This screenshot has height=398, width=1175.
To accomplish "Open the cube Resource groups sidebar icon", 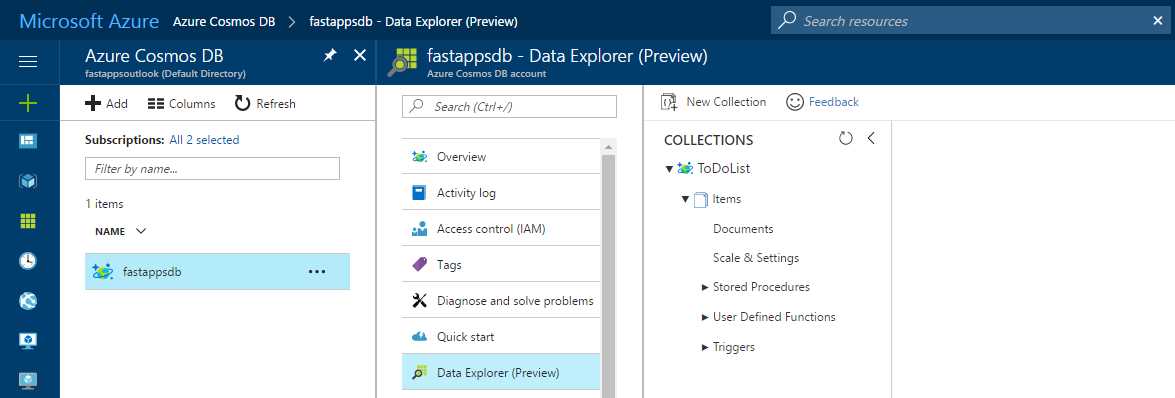I will tap(28, 181).
